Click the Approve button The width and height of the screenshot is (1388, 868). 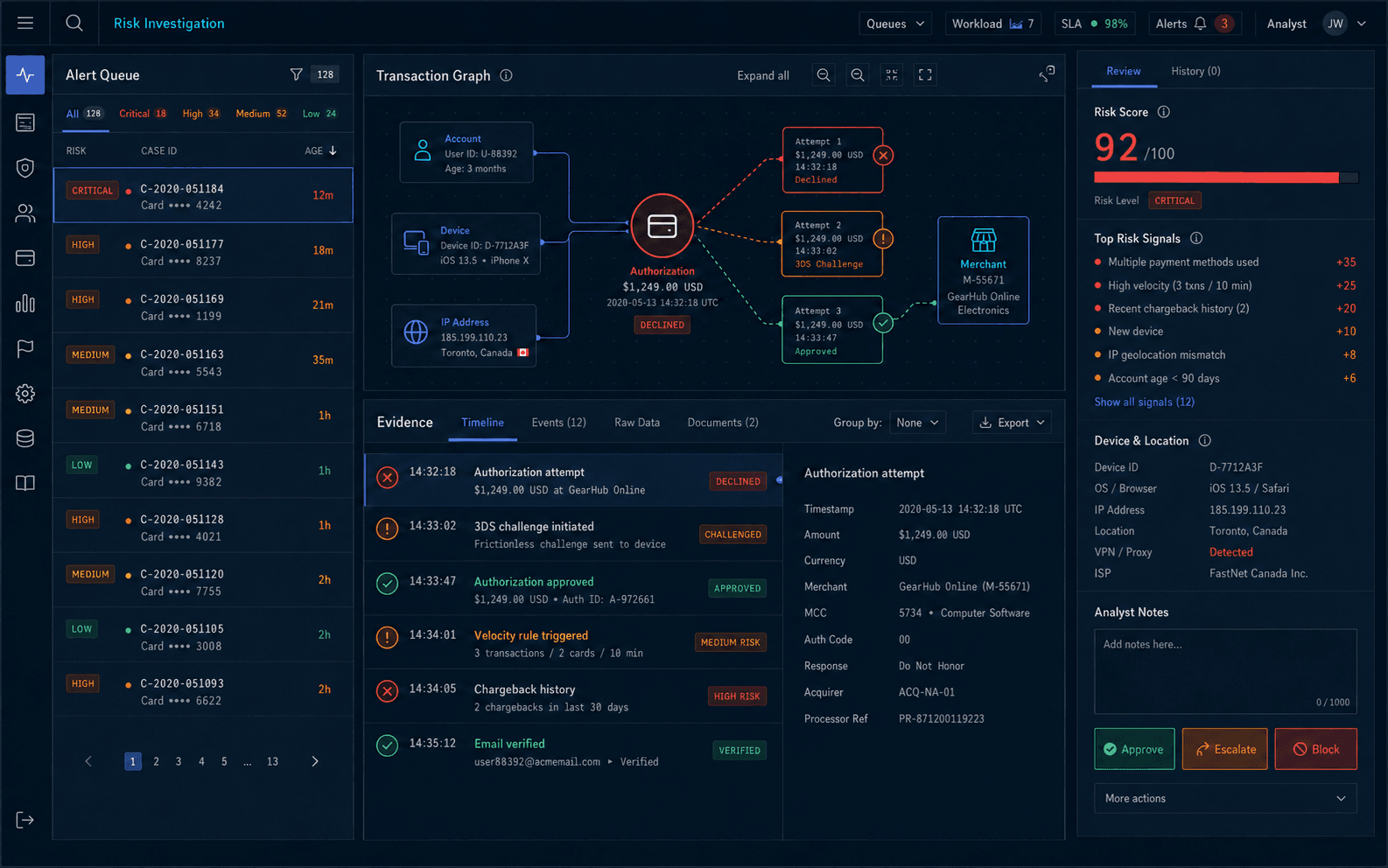point(1134,749)
